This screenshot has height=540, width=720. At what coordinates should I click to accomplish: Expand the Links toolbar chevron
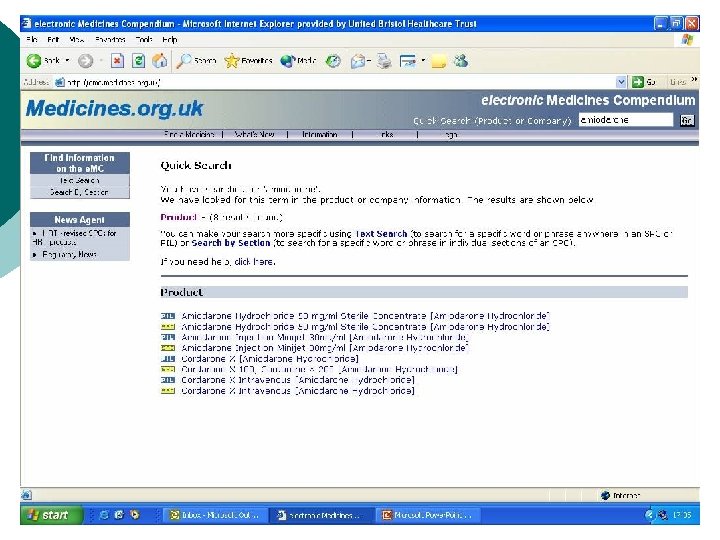click(694, 80)
